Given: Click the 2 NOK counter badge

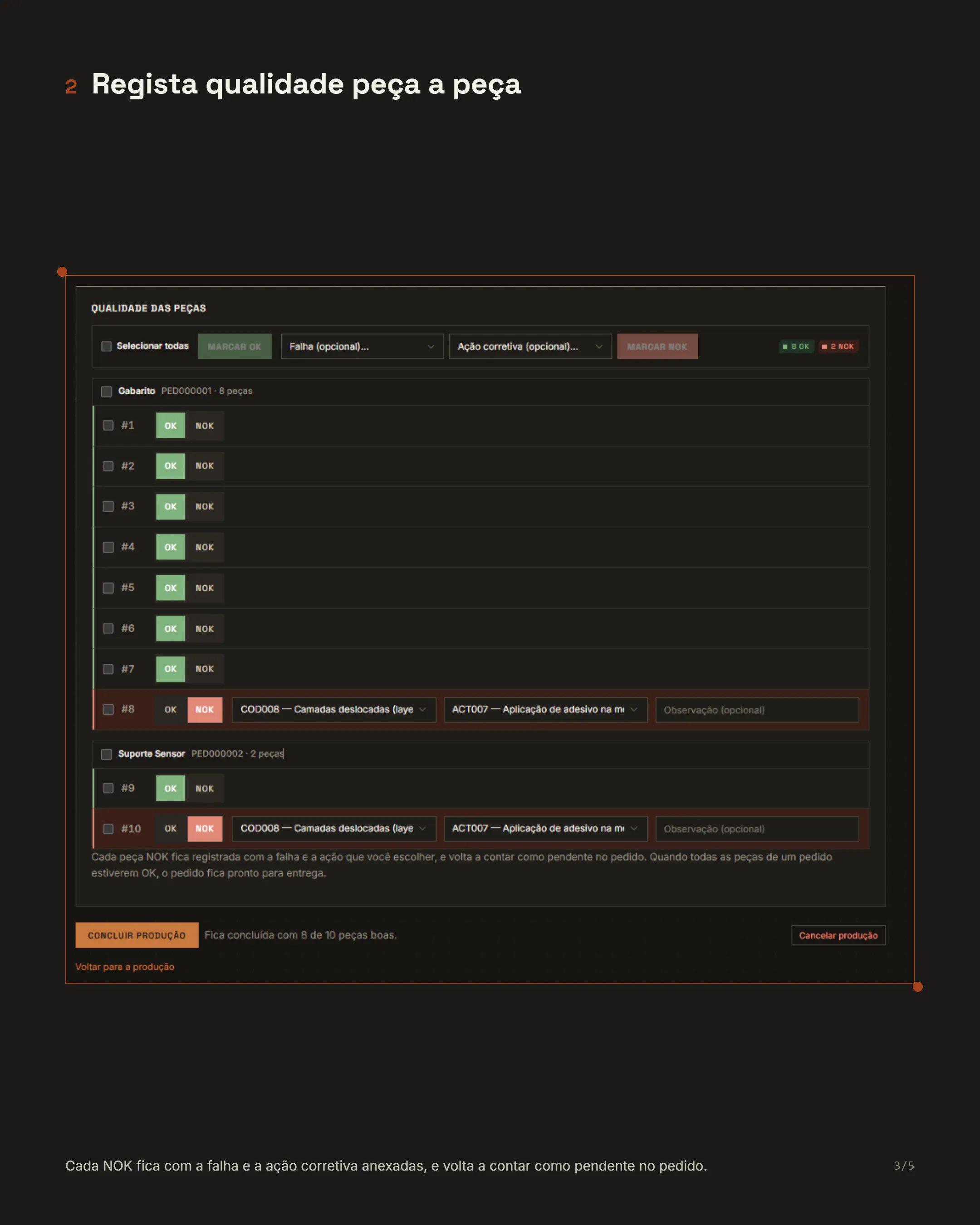Looking at the screenshot, I should pos(838,346).
